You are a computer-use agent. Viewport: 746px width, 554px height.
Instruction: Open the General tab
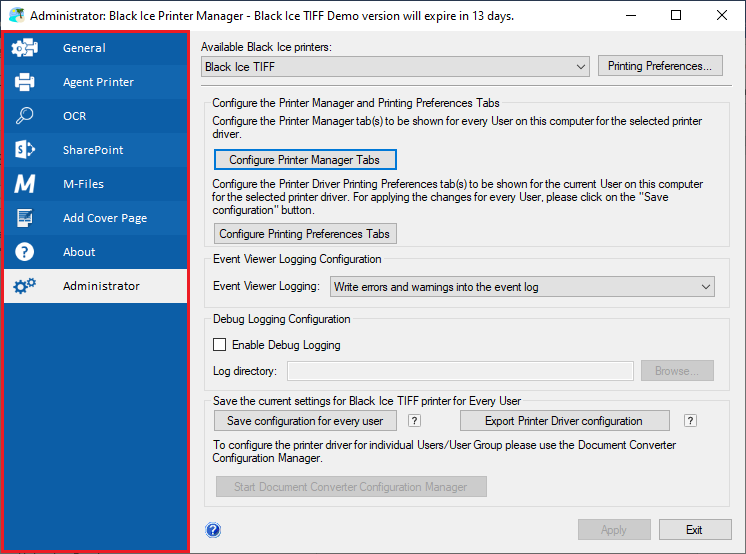pyautogui.click(x=96, y=48)
